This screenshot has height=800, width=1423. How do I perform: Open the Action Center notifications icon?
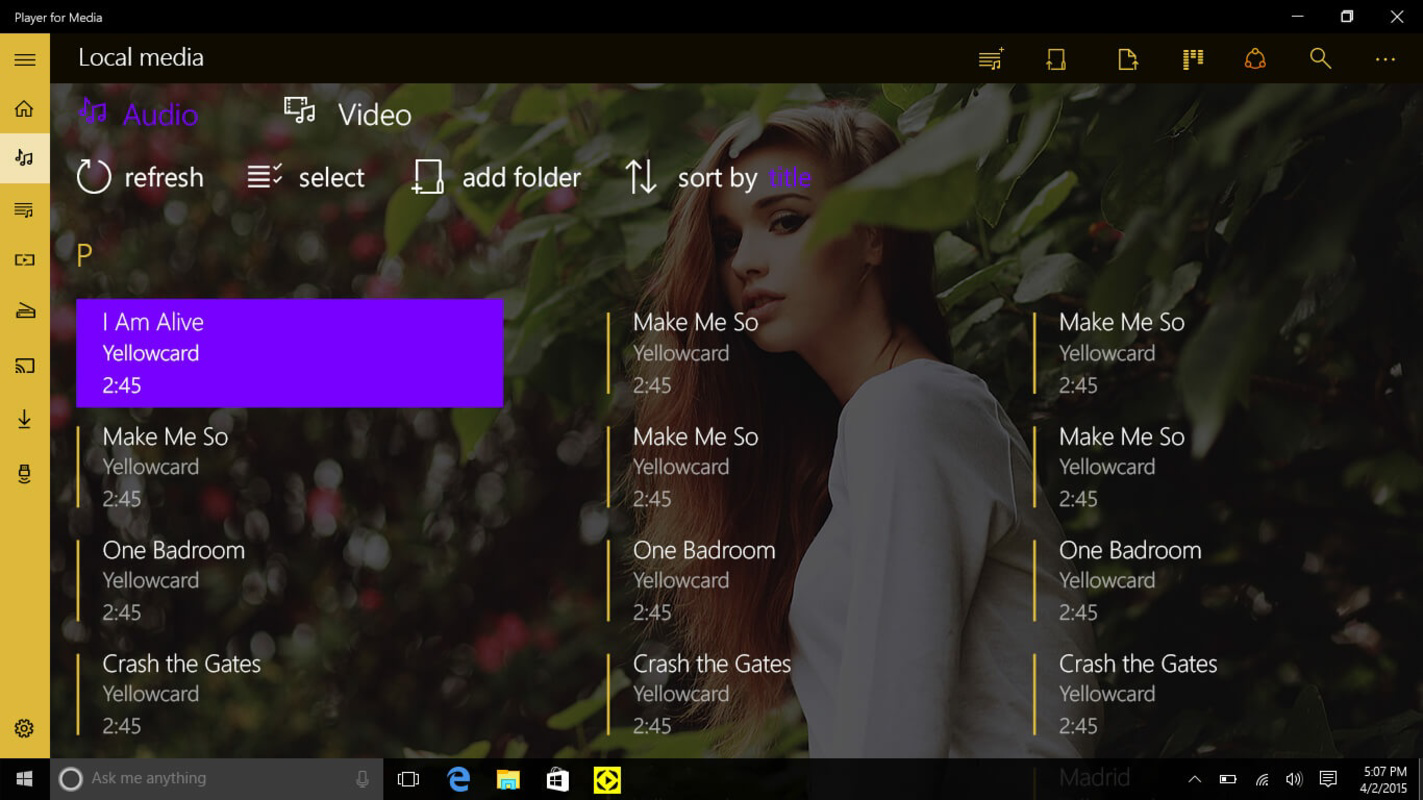pos(1328,779)
